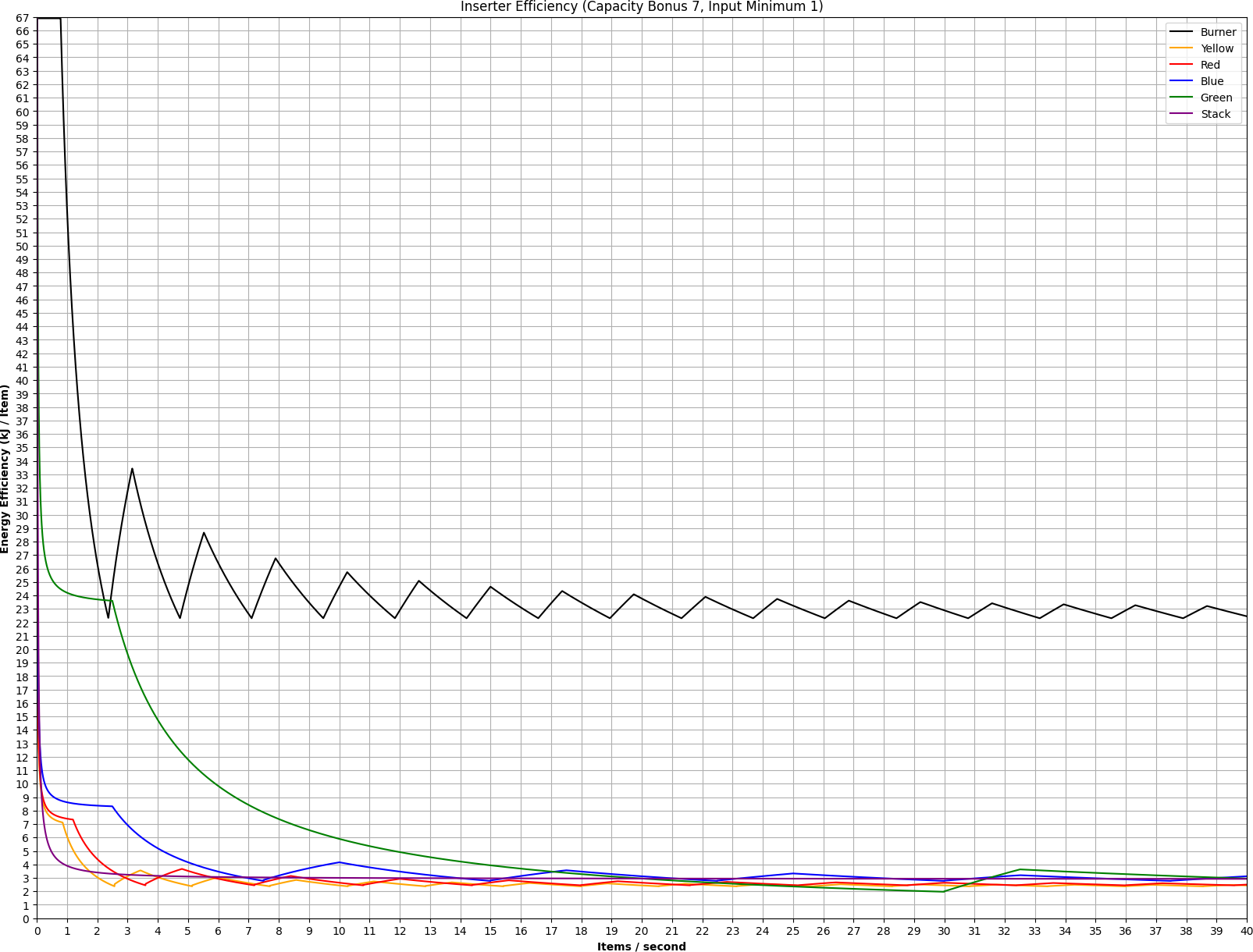
Task: Click y-axis tick label 67
Action: 23,18
